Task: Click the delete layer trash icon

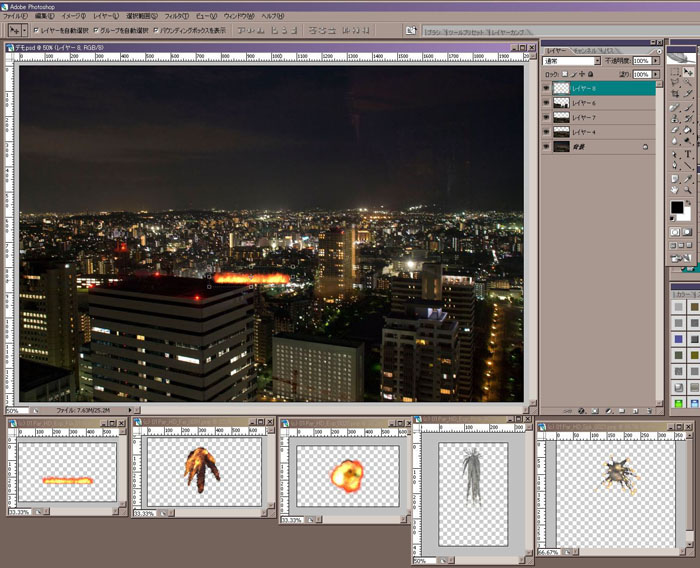Action: point(650,410)
